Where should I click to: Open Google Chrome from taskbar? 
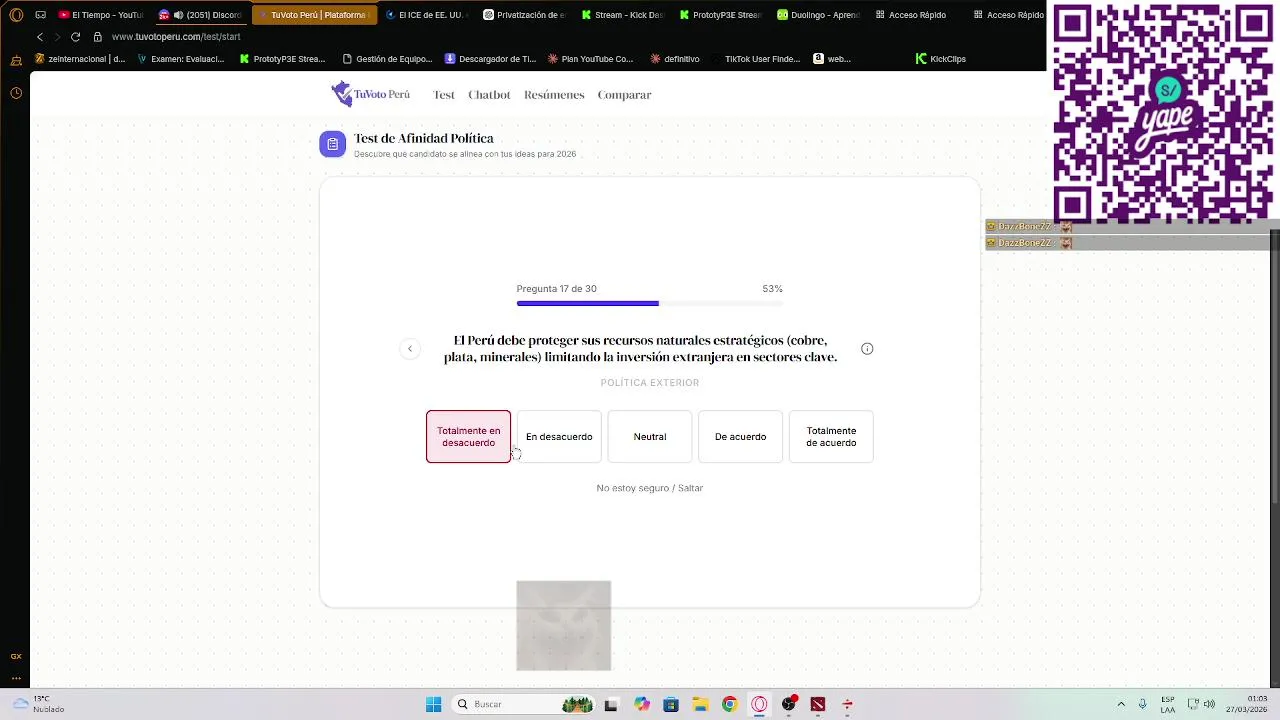pyautogui.click(x=729, y=704)
